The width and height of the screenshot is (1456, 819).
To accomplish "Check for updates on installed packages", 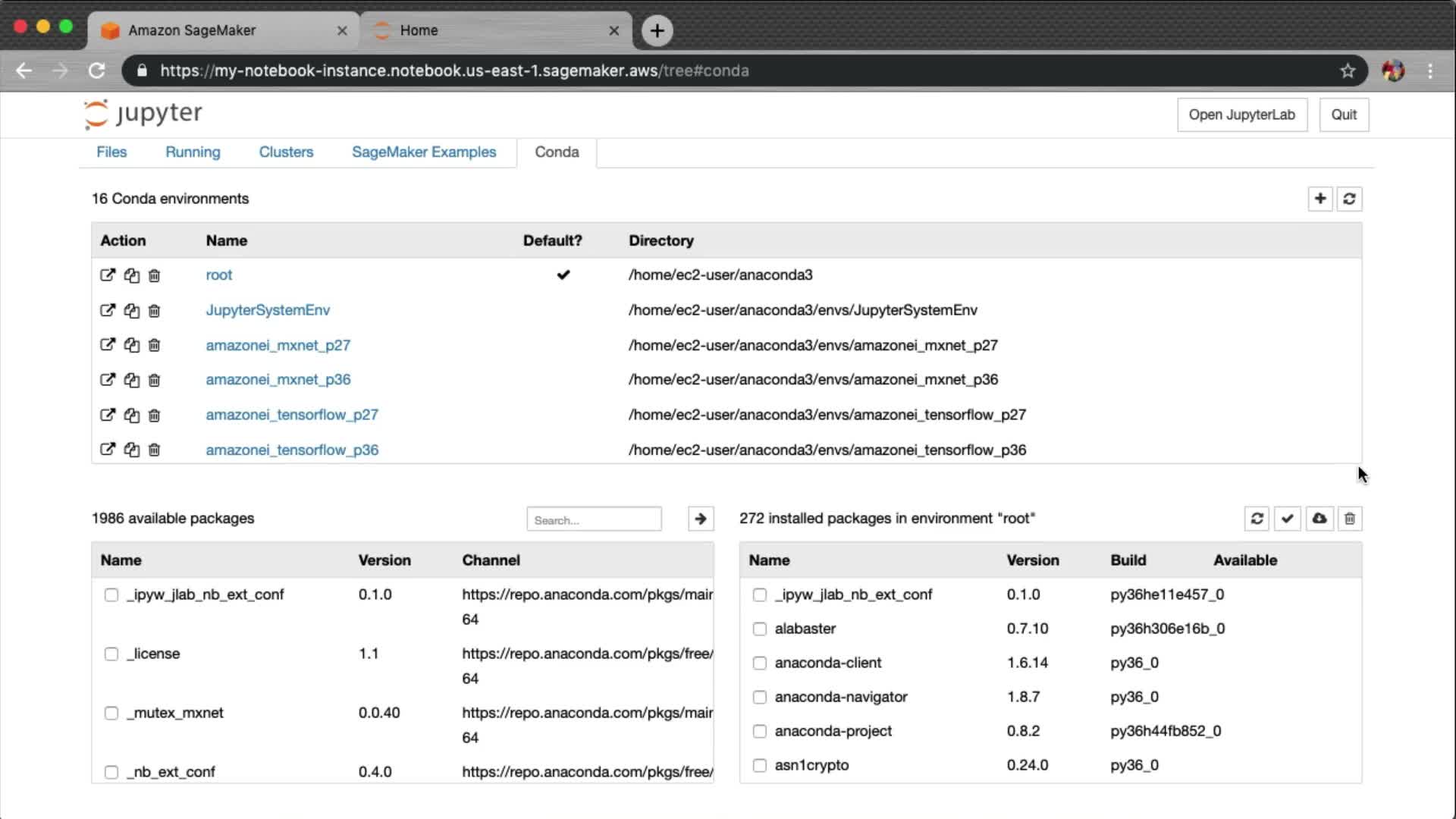I will point(1257,519).
